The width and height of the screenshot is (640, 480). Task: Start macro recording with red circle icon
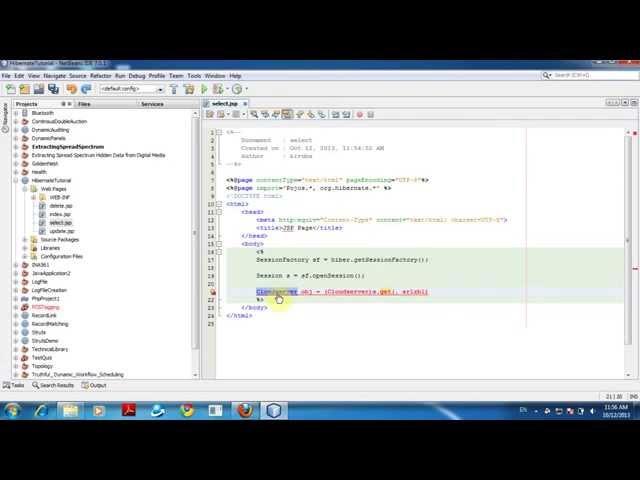pos(360,115)
